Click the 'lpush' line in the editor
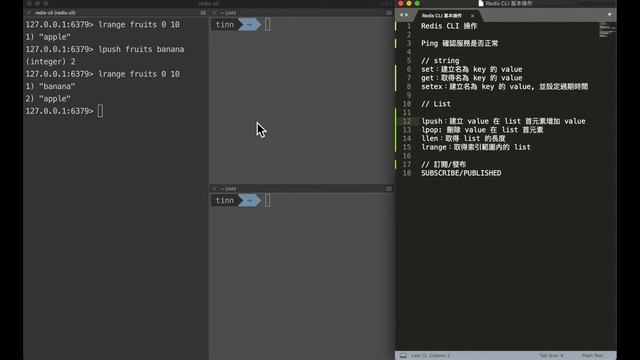Screen dimensions: 640x360 tap(503, 121)
